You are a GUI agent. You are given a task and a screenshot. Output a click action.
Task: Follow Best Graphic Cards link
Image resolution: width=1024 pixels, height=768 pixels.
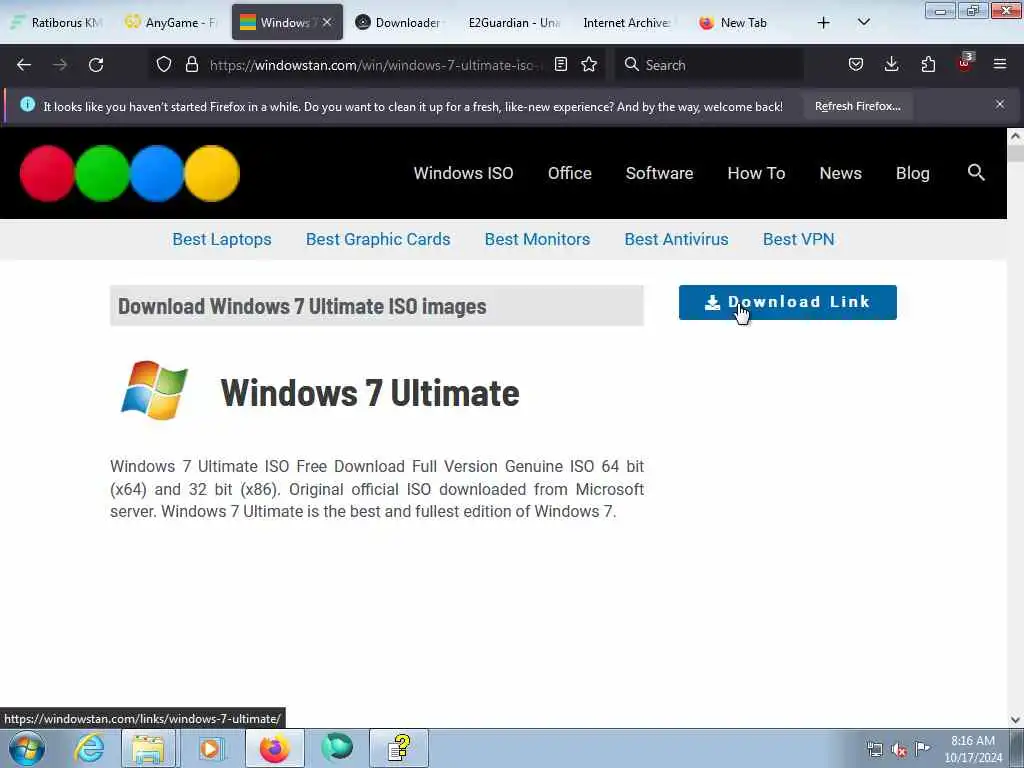pos(377,240)
